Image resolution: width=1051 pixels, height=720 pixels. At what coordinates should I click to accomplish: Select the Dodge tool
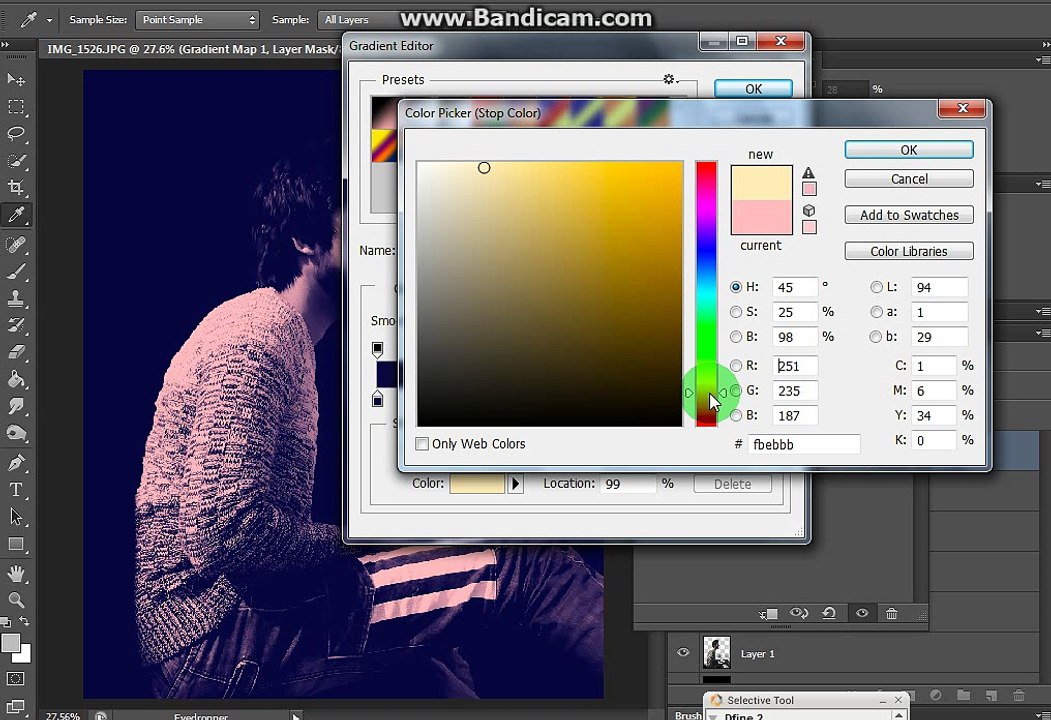[x=16, y=433]
